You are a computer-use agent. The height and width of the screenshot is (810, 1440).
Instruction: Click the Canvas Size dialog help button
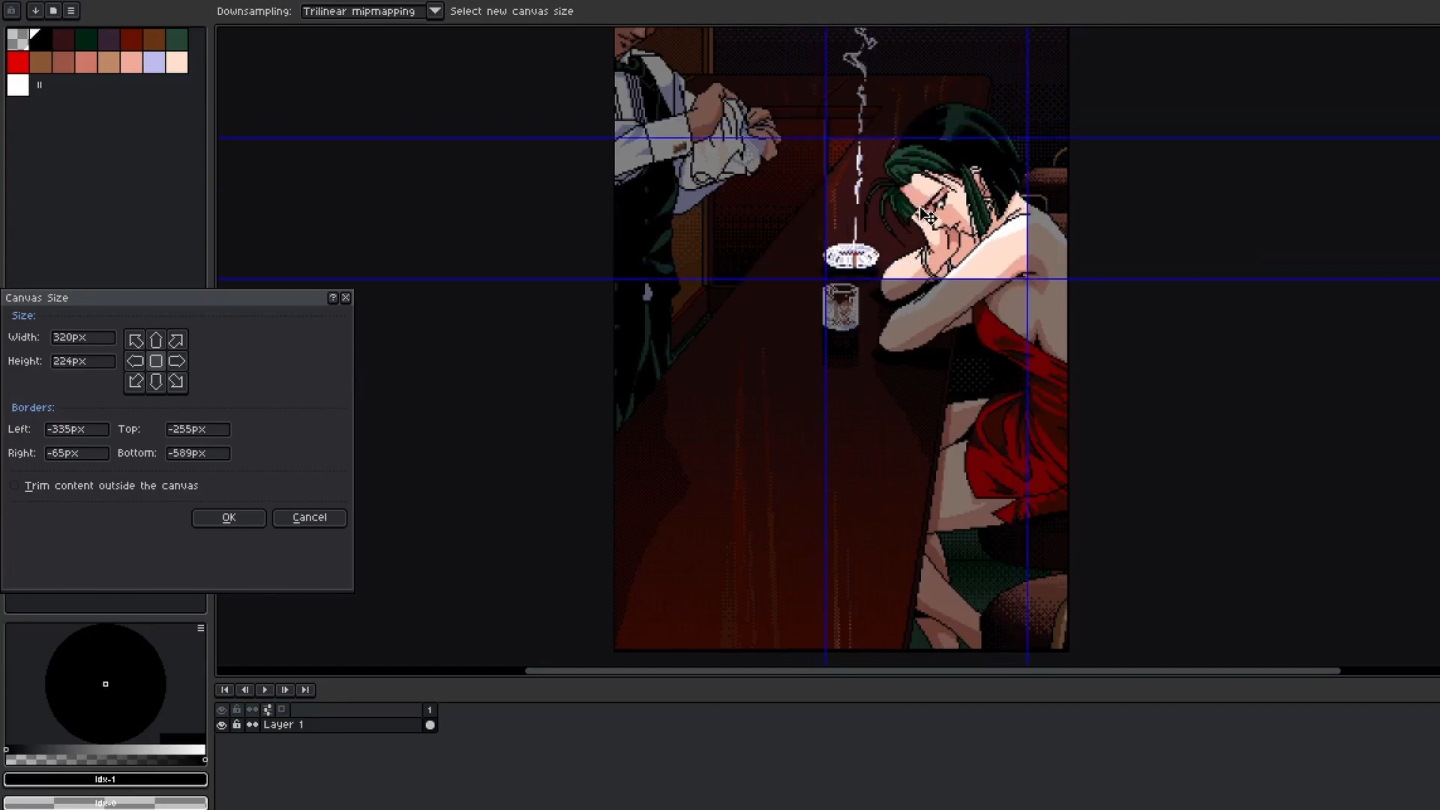coord(333,298)
